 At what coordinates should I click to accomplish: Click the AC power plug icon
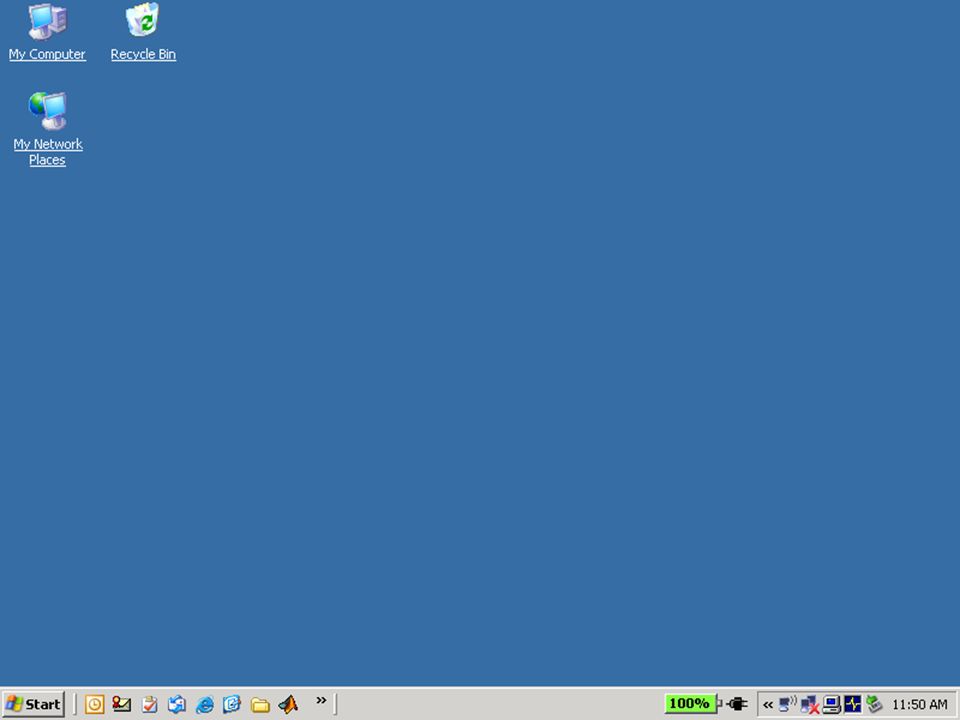(737, 704)
